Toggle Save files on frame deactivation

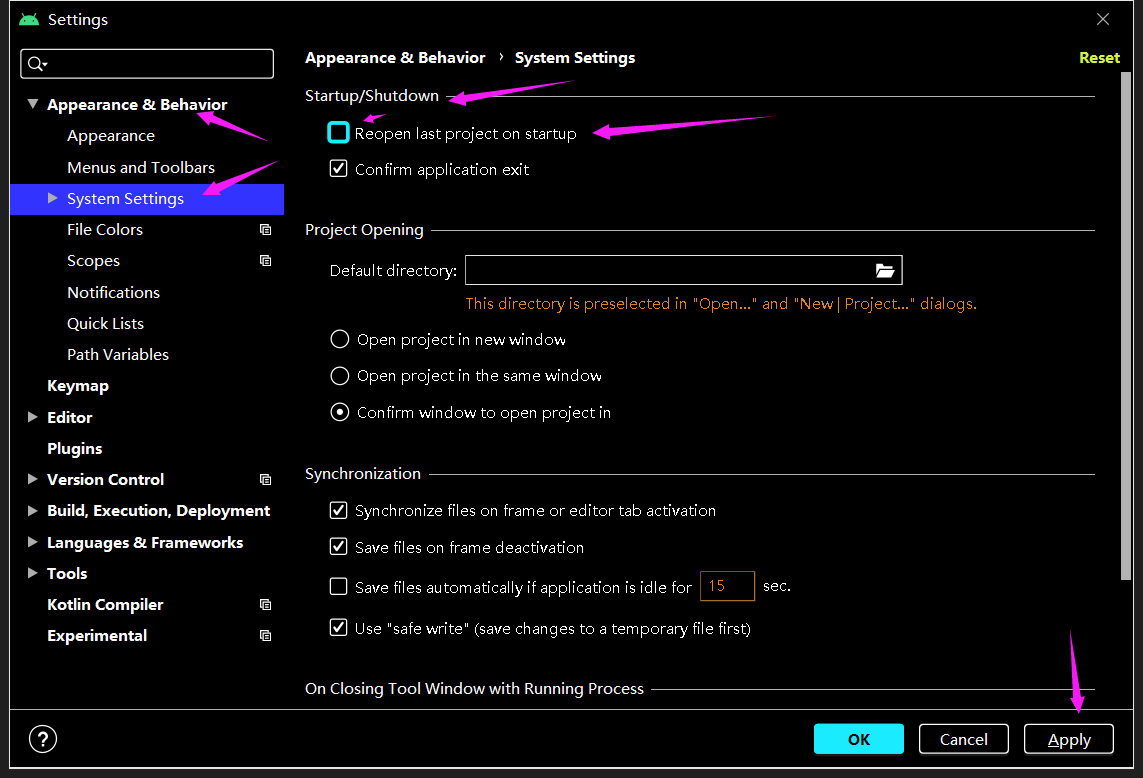point(338,546)
